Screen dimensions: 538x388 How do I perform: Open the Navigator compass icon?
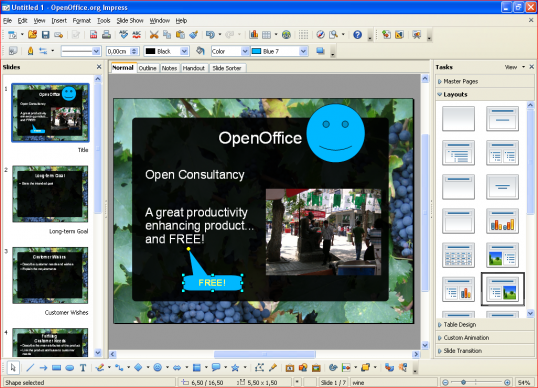click(x=320, y=34)
